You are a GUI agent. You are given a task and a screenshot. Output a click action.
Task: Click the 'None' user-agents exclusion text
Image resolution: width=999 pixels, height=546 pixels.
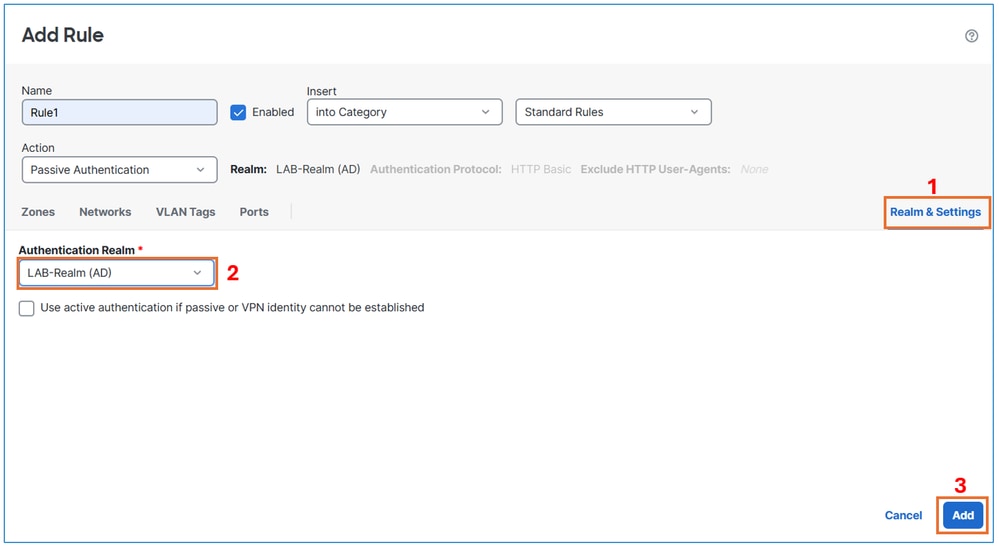pos(754,169)
